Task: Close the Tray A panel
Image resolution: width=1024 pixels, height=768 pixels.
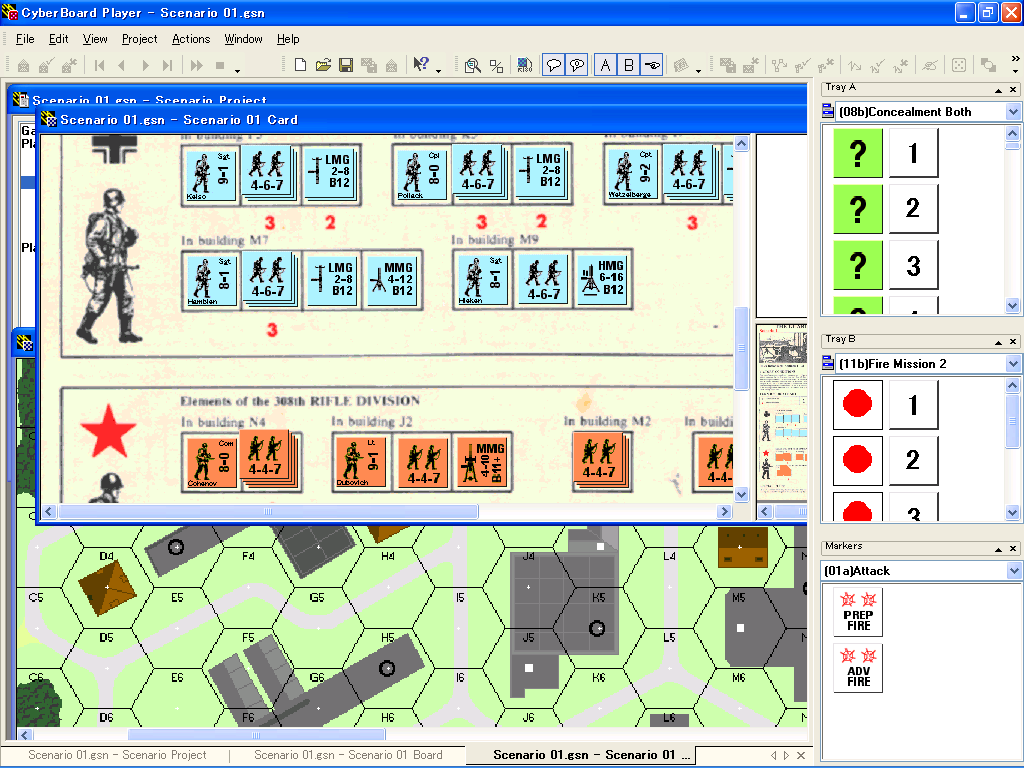Action: tap(1013, 90)
